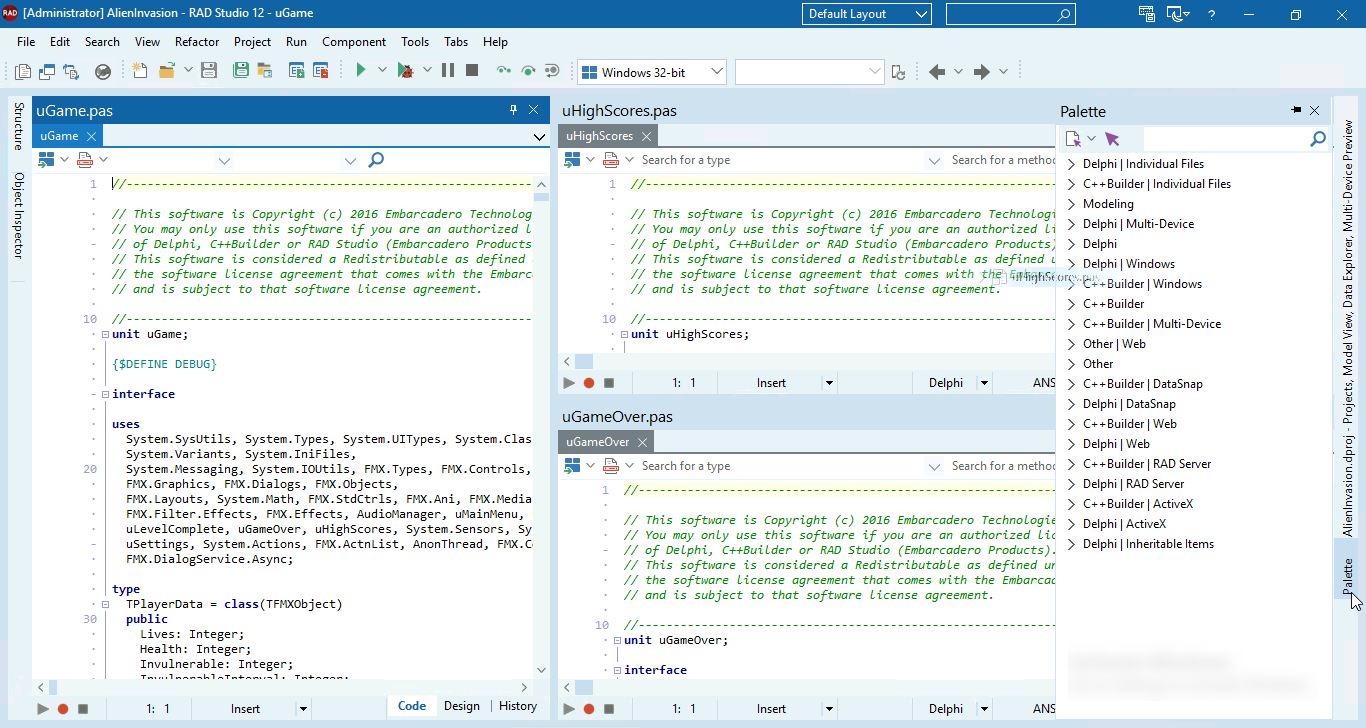This screenshot has width=1366, height=728.
Task: Open the Refactor menu
Action: pyautogui.click(x=197, y=42)
